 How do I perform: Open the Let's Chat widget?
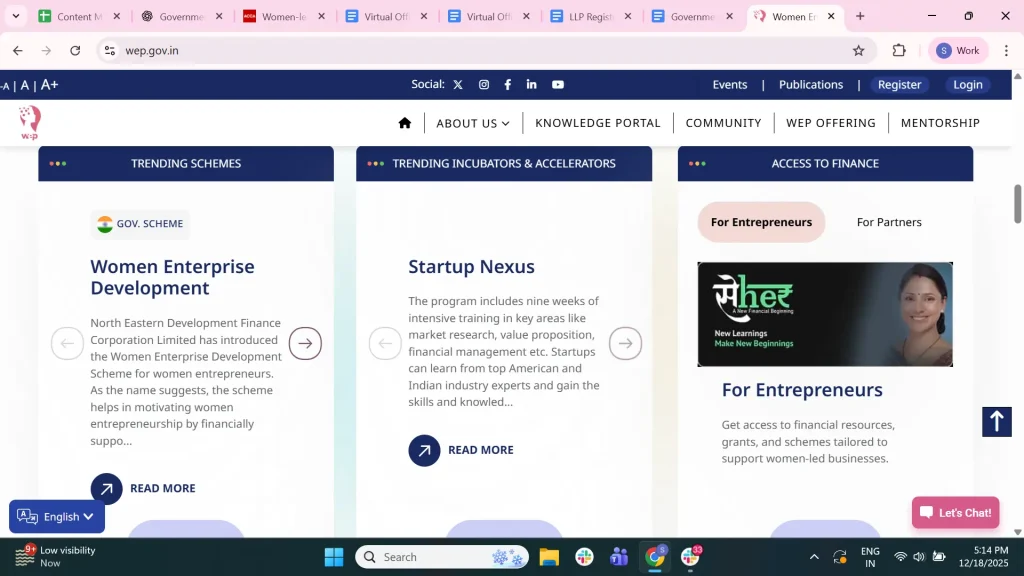point(955,512)
